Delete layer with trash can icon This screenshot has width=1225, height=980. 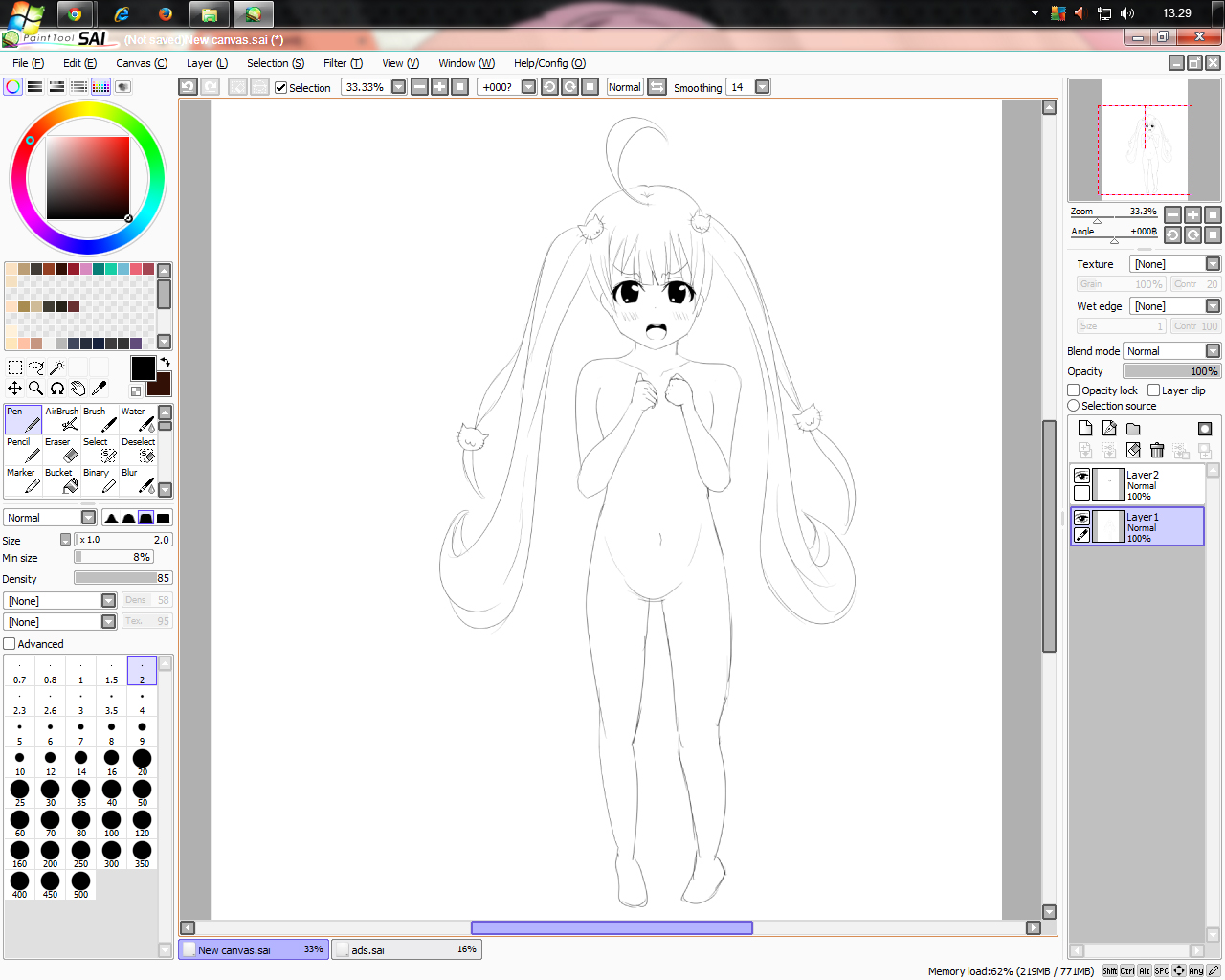pyautogui.click(x=1157, y=450)
